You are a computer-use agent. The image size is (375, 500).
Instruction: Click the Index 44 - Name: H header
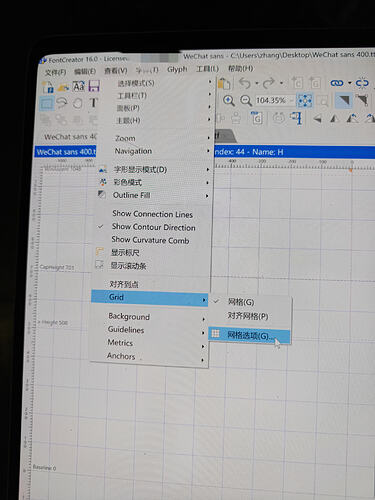(249, 152)
